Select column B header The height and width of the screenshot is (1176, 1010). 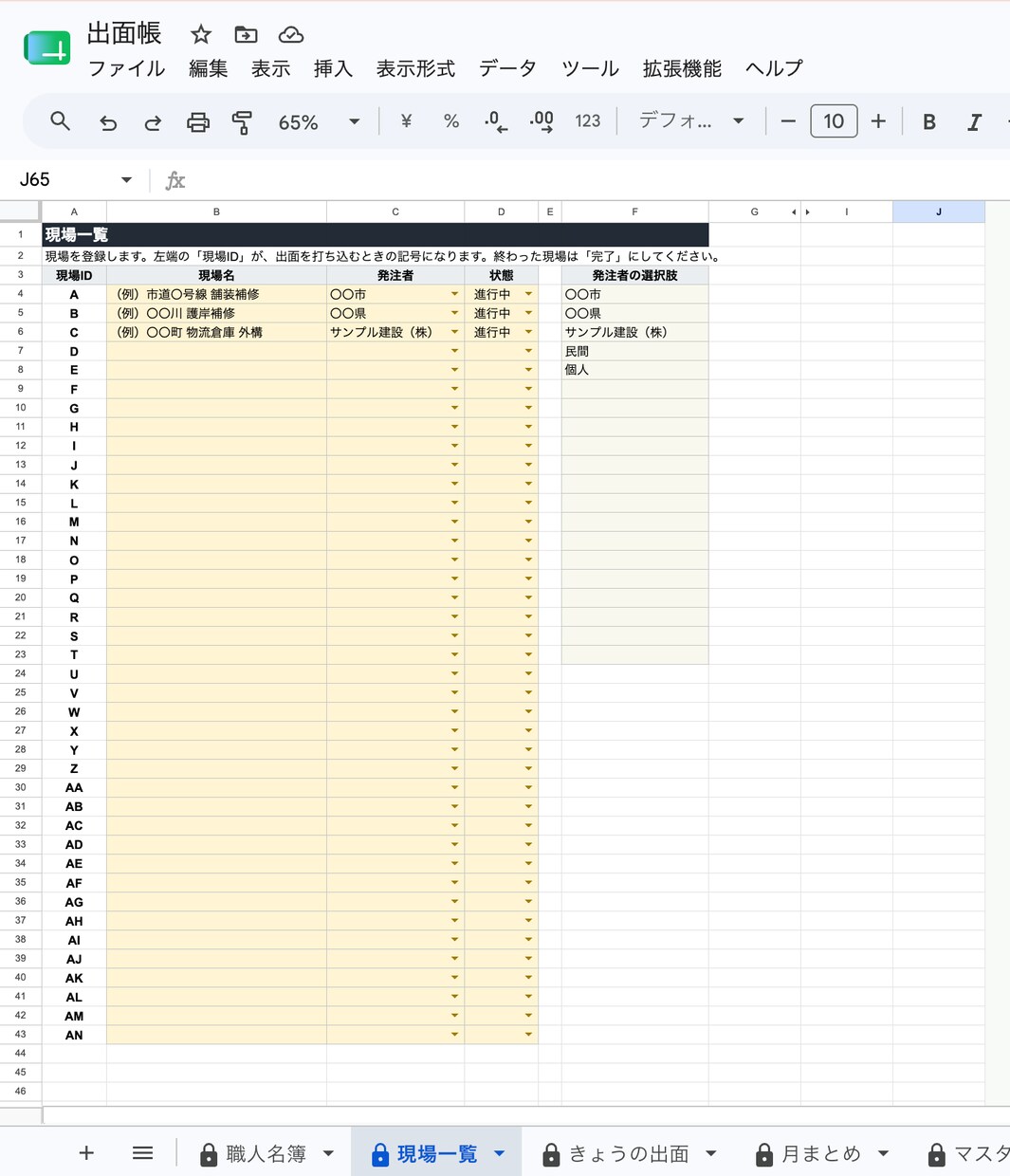click(216, 212)
